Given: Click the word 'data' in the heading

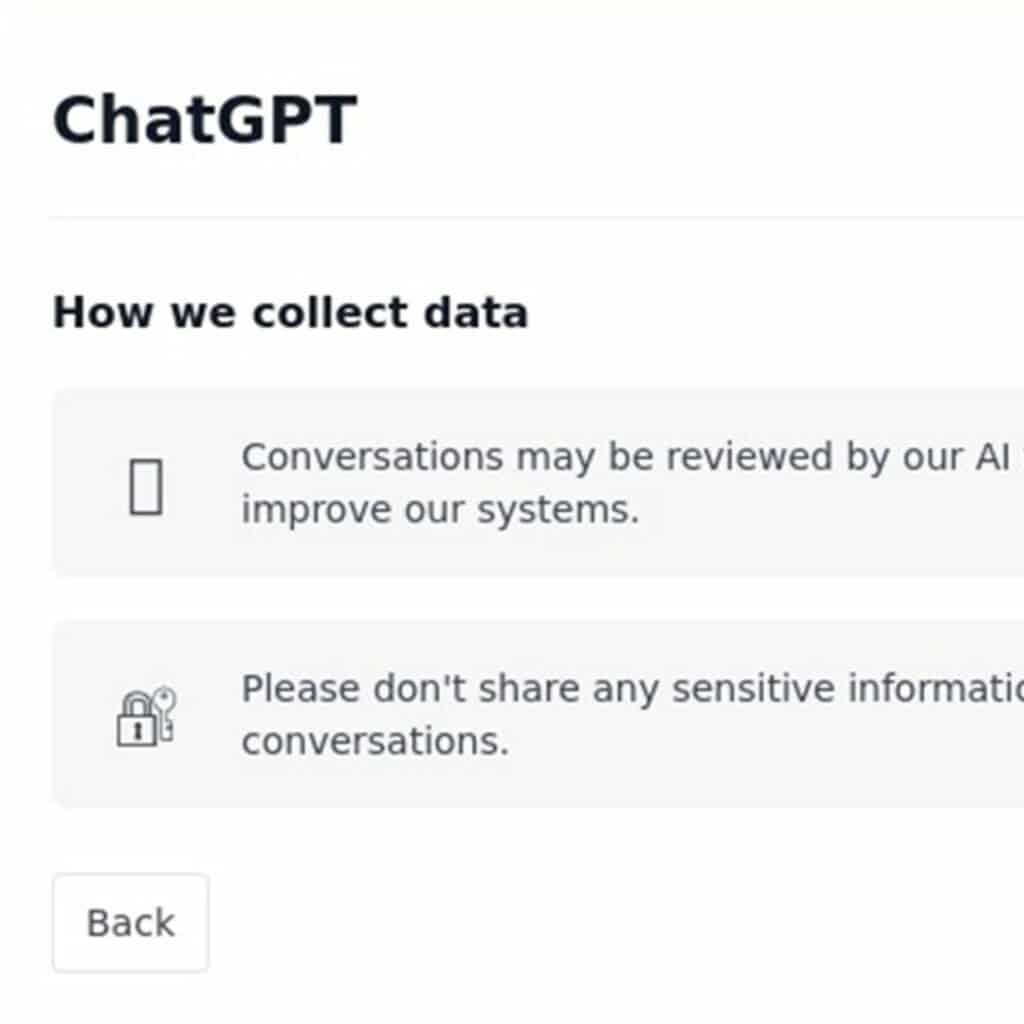Looking at the screenshot, I should pos(475,312).
